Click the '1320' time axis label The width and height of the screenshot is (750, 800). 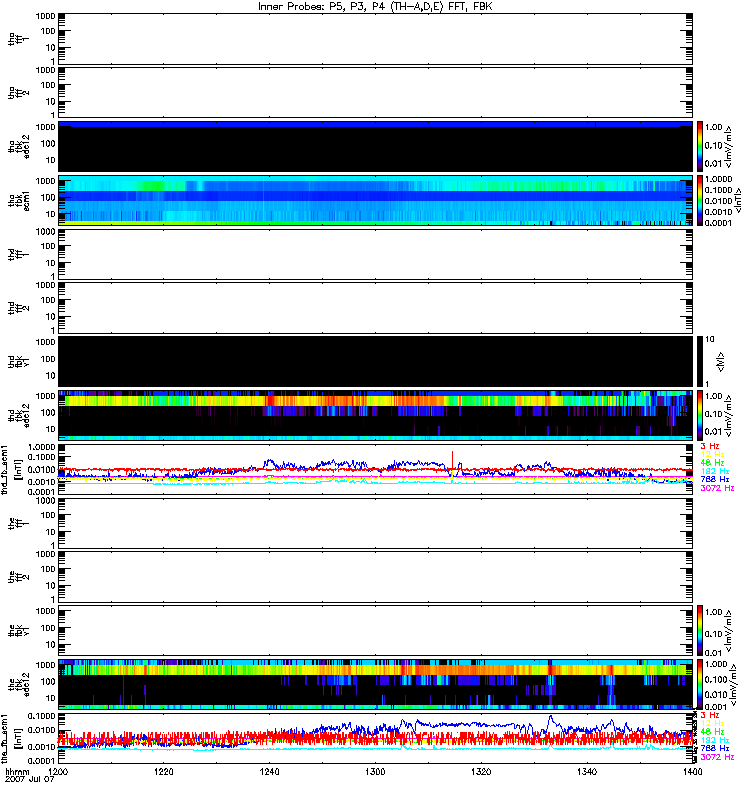click(x=481, y=772)
